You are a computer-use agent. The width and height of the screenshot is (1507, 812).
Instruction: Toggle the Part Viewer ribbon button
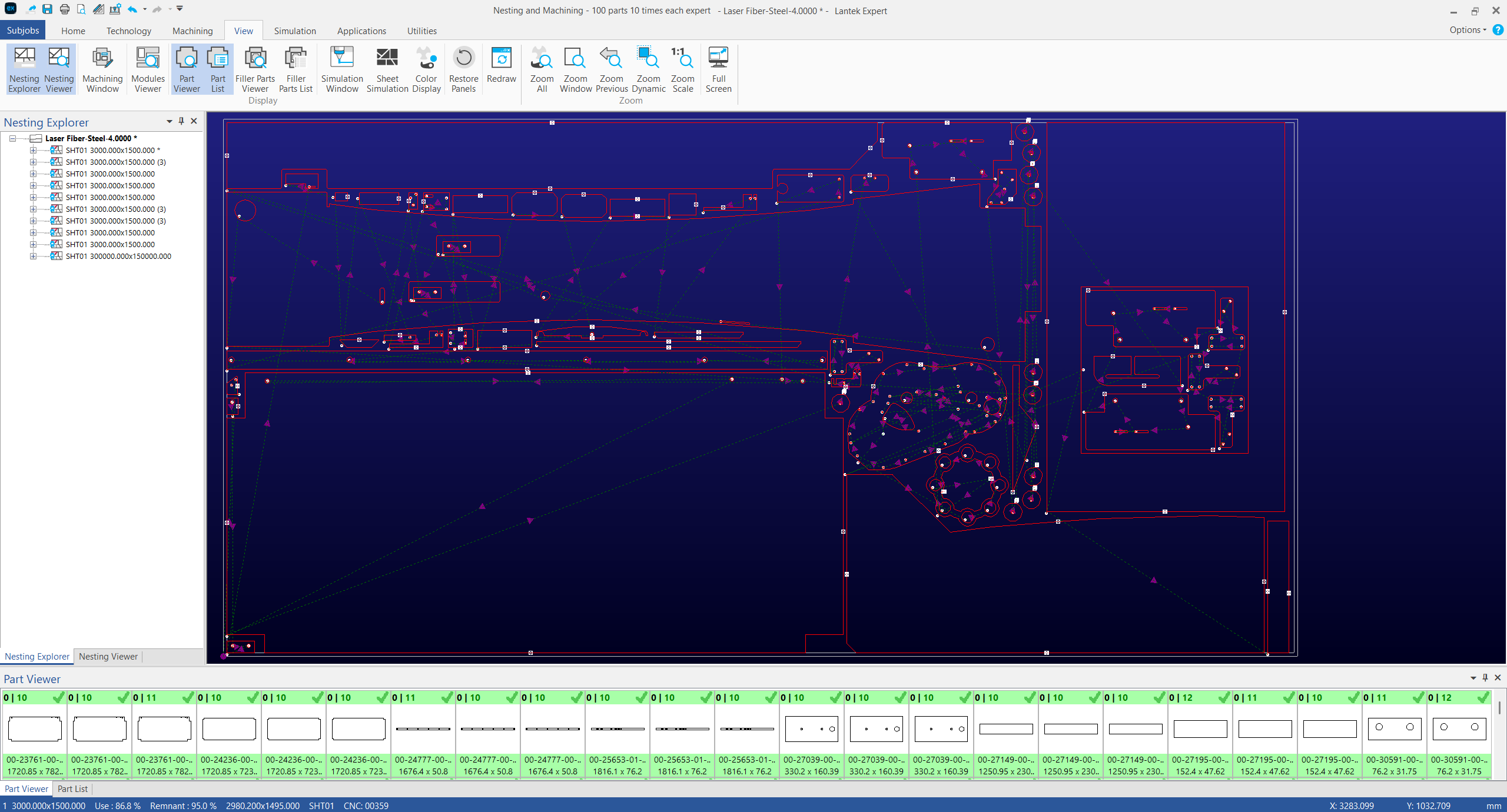pos(187,69)
